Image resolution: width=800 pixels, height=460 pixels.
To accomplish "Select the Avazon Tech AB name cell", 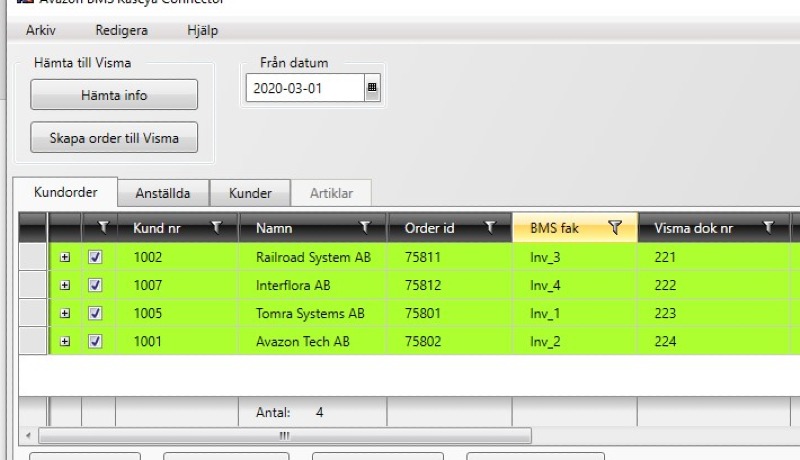I will click(x=313, y=341).
